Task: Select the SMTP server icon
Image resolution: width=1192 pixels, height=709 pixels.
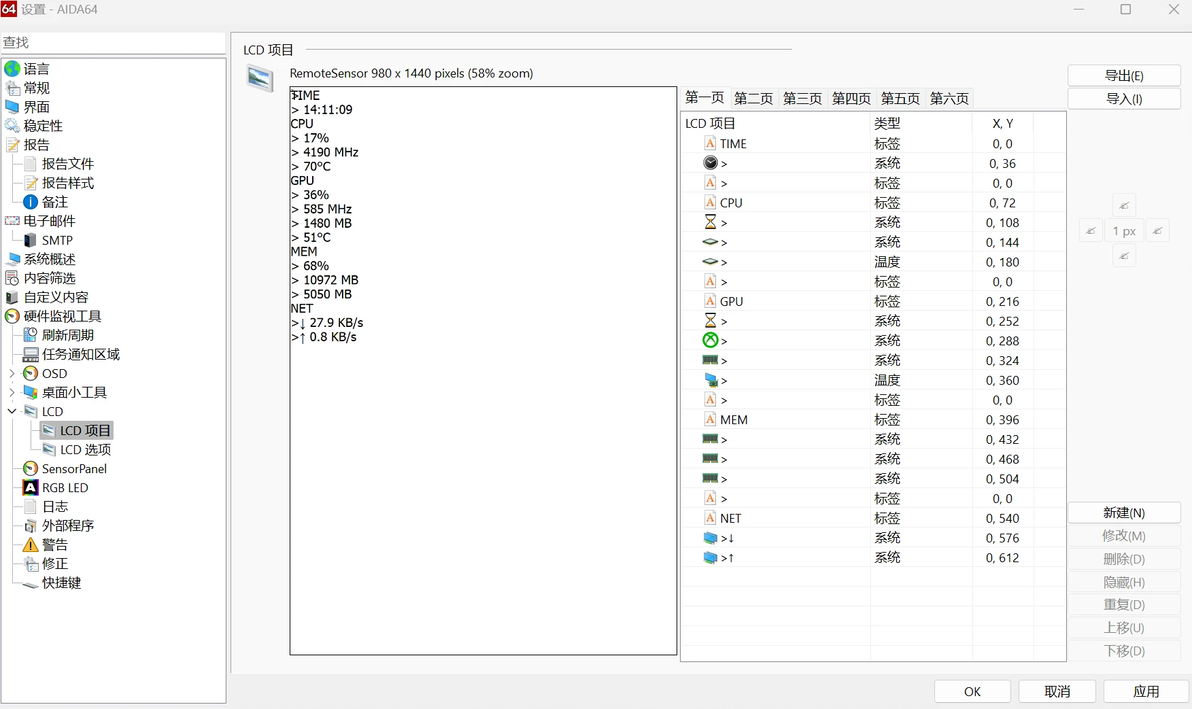Action: 30,240
